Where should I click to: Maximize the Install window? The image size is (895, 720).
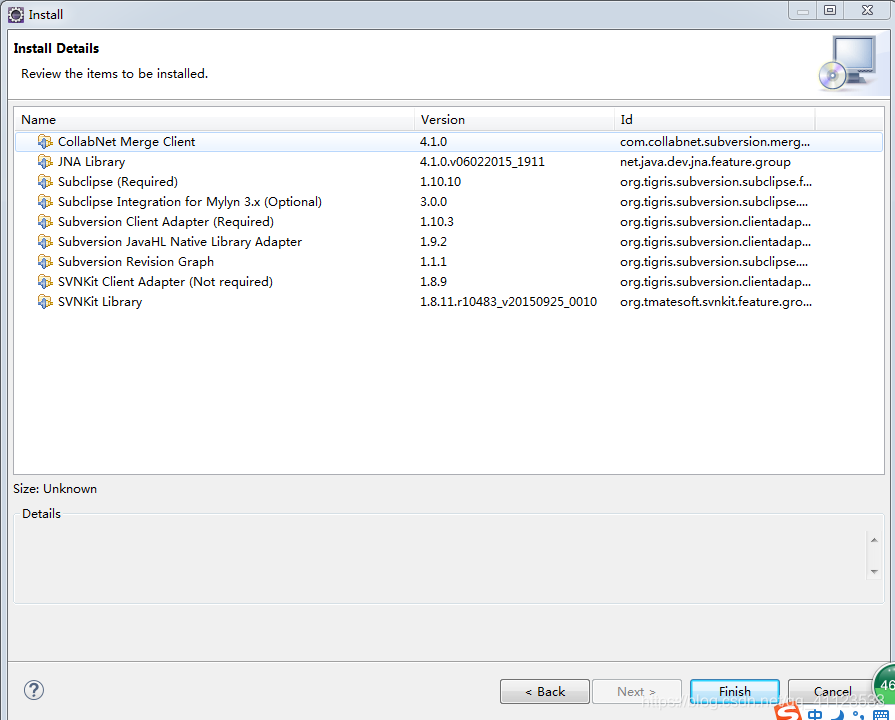[830, 10]
